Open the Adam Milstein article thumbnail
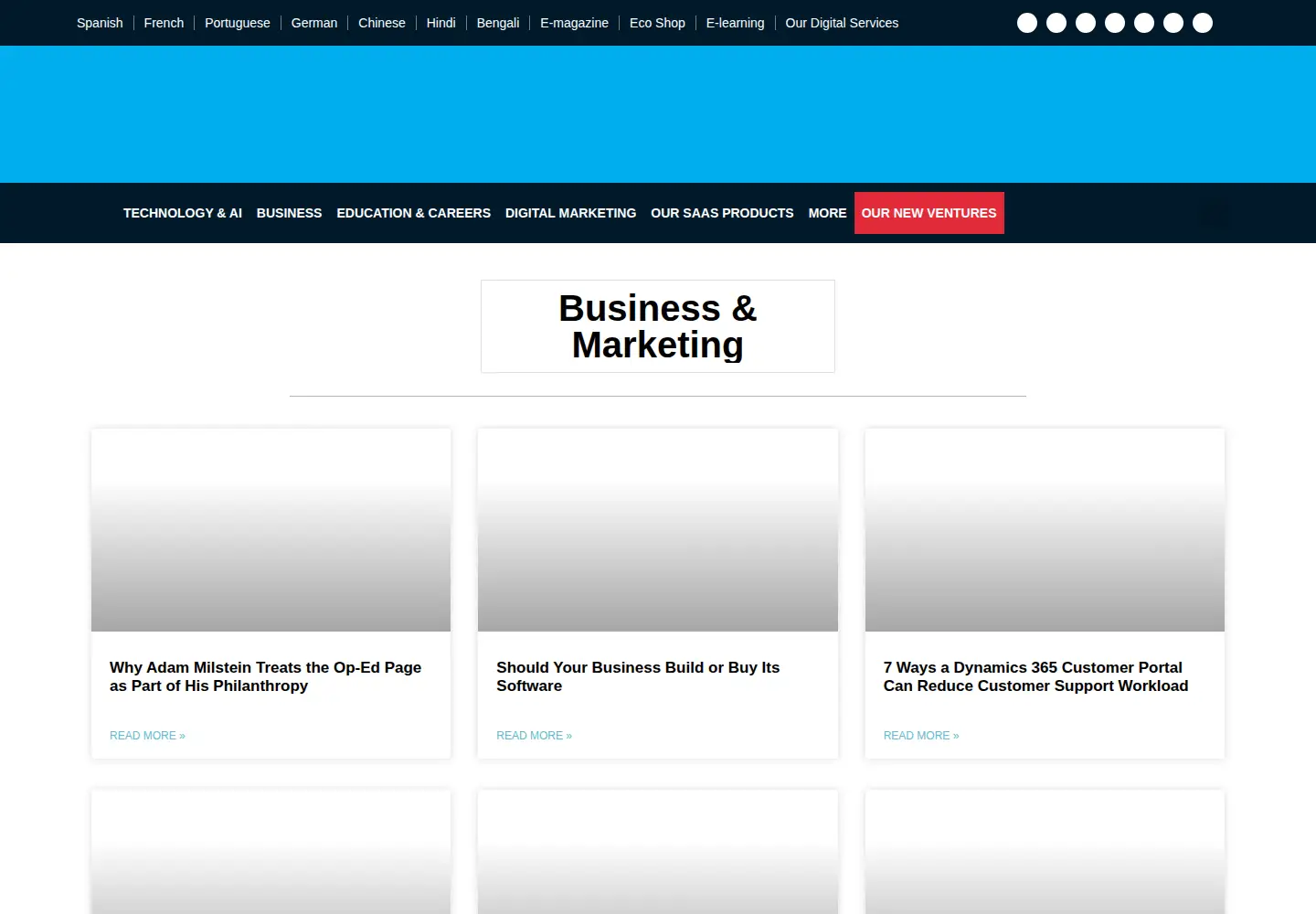The image size is (1316, 914). pos(271,530)
